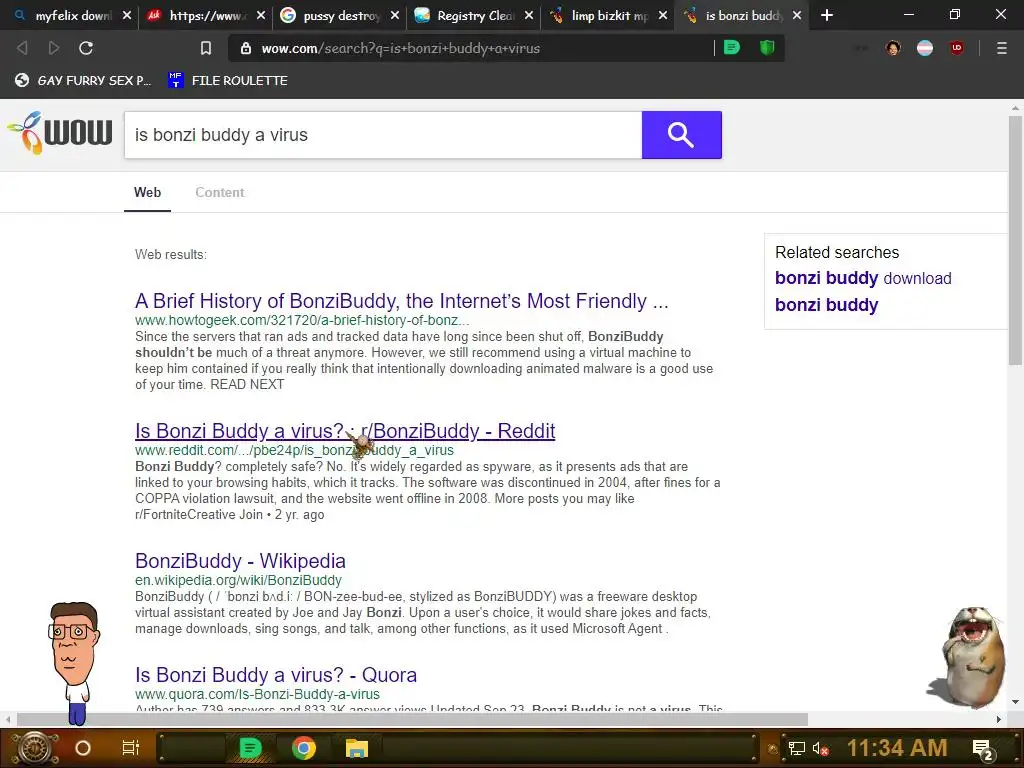1024x768 pixels.
Task: Click the howtogeek.com green URL
Action: point(302,320)
